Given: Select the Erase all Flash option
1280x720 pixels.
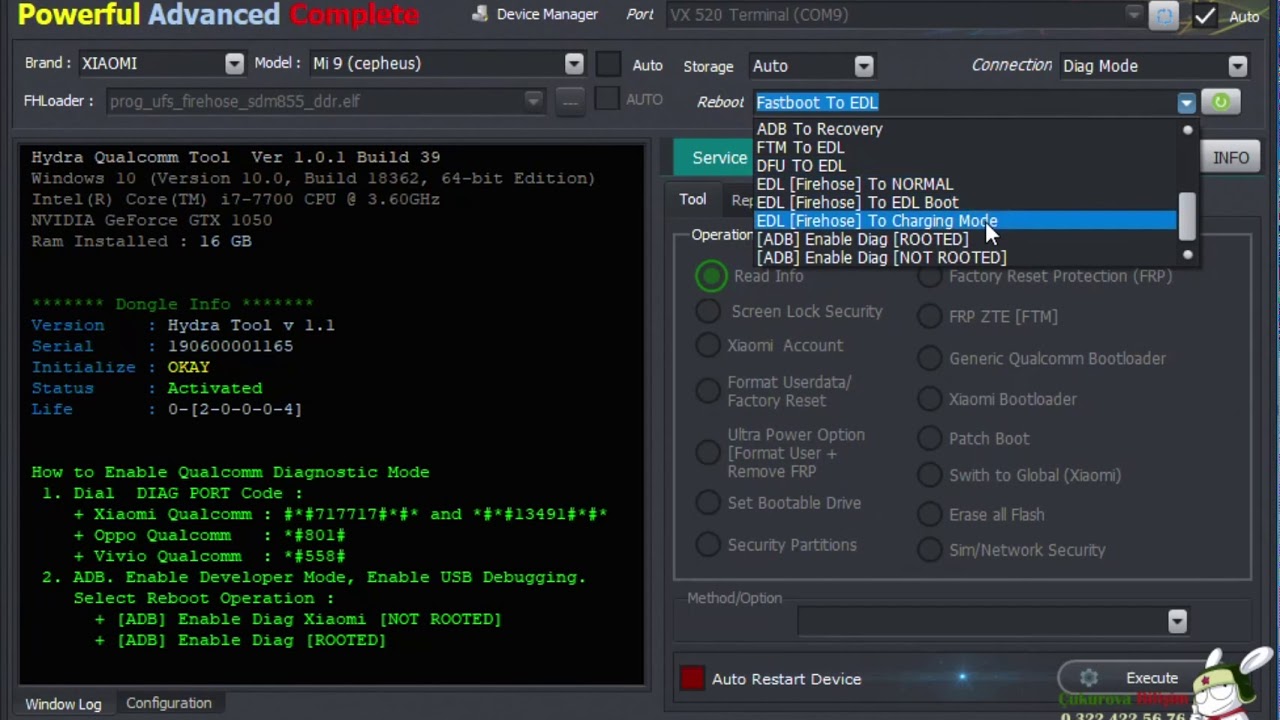Looking at the screenshot, I should point(930,514).
